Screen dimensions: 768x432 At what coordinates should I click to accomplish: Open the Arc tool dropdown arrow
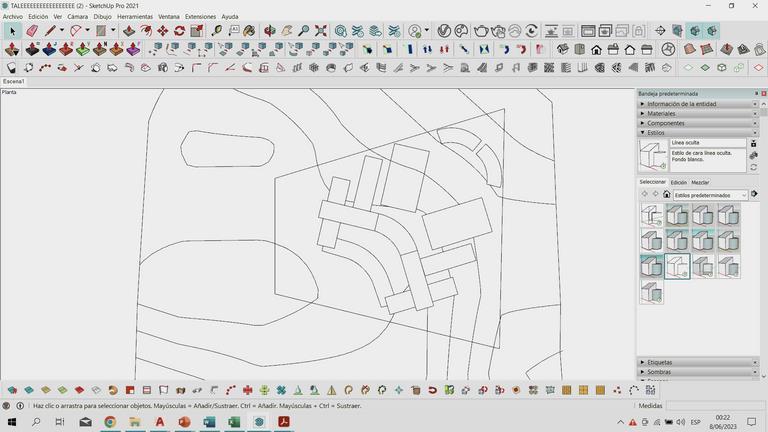pyautogui.click(x=87, y=30)
